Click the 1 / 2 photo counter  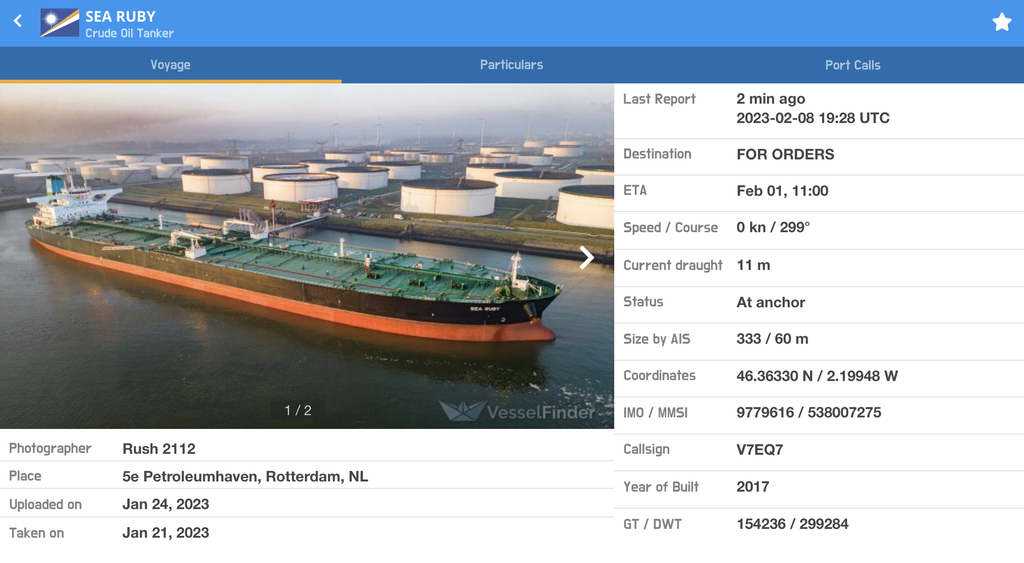point(298,411)
